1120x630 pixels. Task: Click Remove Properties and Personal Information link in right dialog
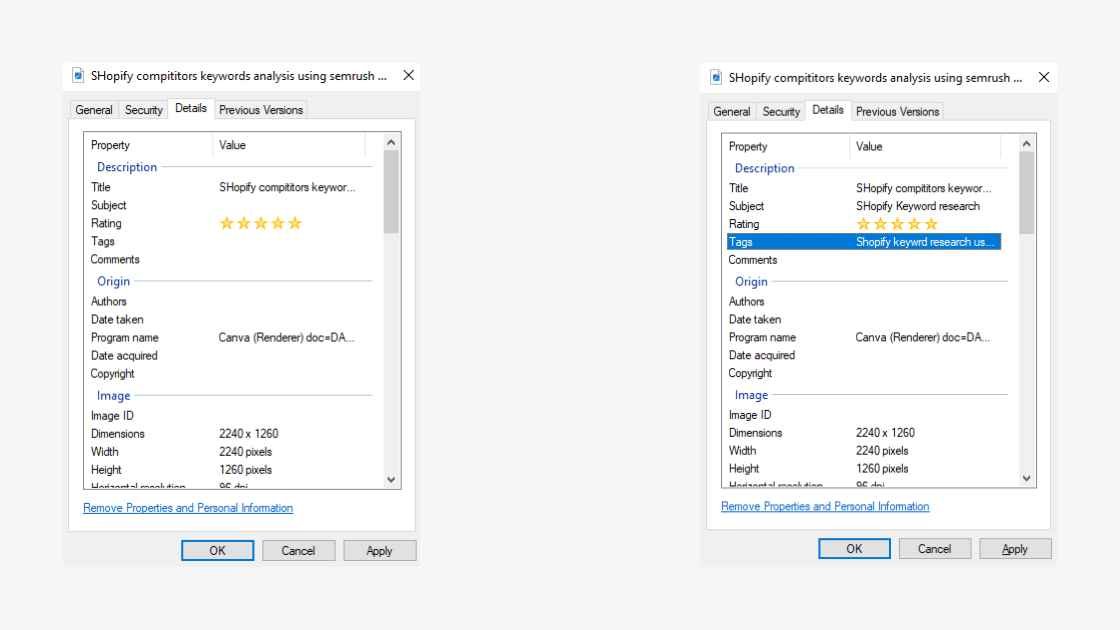[x=825, y=506]
